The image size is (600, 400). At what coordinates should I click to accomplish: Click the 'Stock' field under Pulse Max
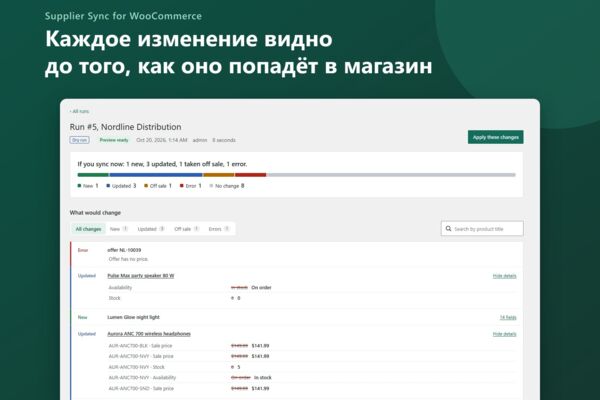pyautogui.click(x=114, y=298)
